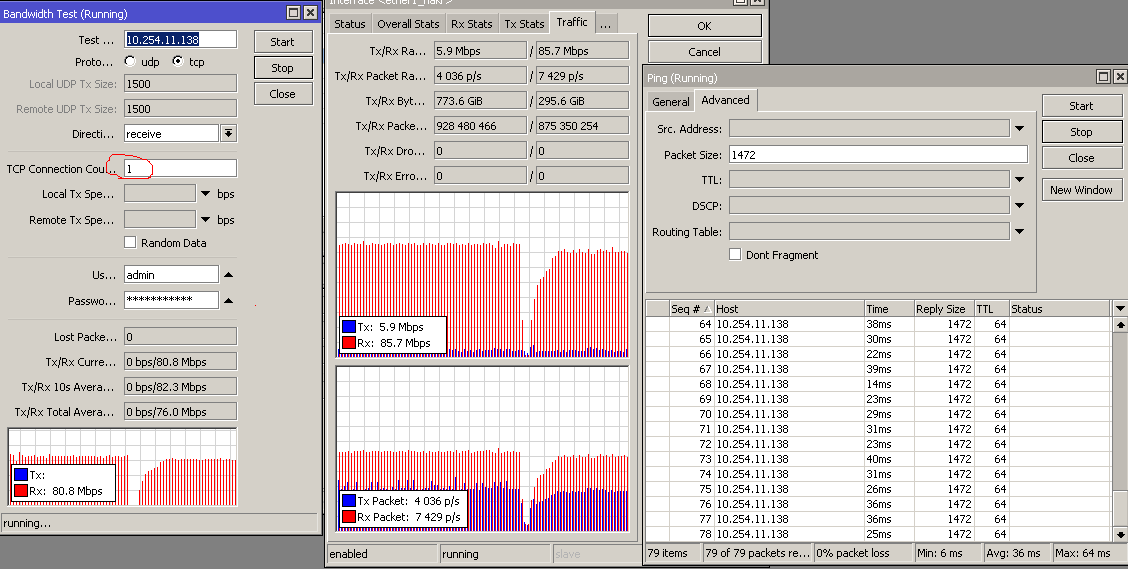Image resolution: width=1128 pixels, height=569 pixels.
Task: Open the Direction dropdown arrow
Action: [228, 134]
